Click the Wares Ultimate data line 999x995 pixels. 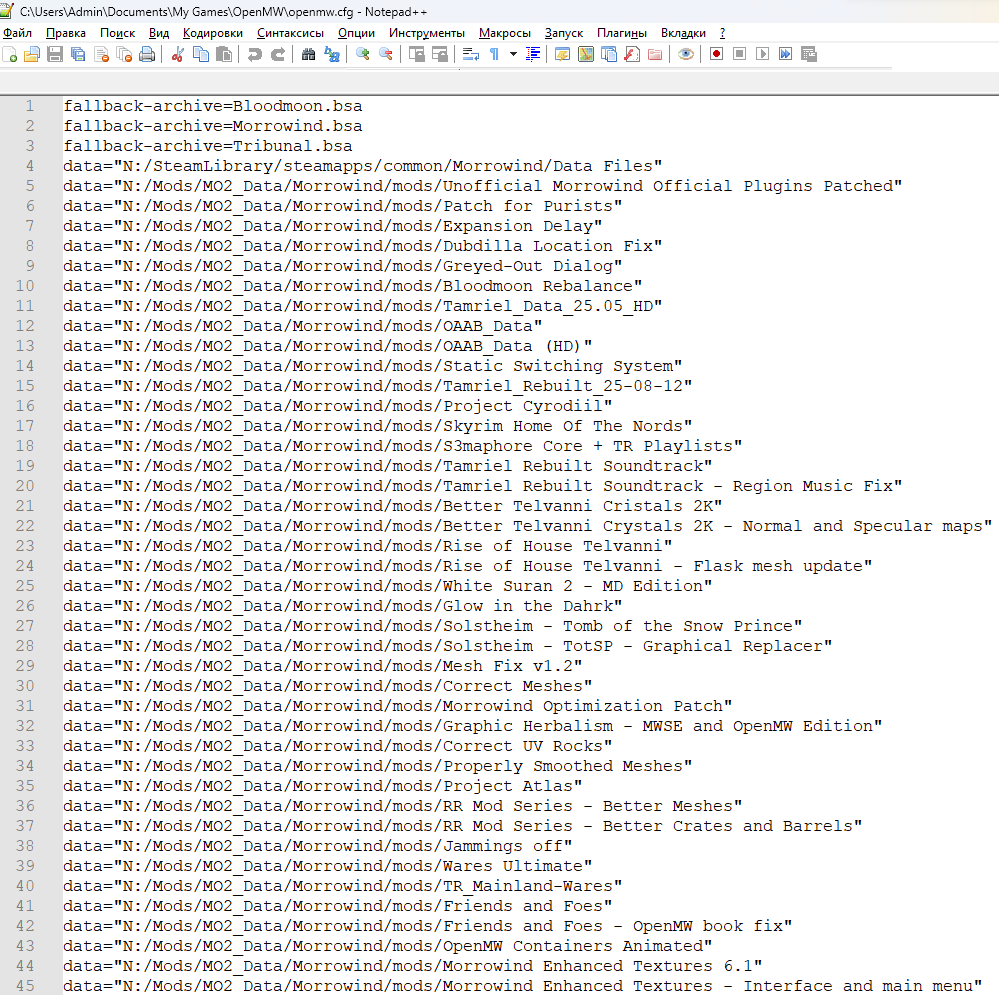(327, 866)
